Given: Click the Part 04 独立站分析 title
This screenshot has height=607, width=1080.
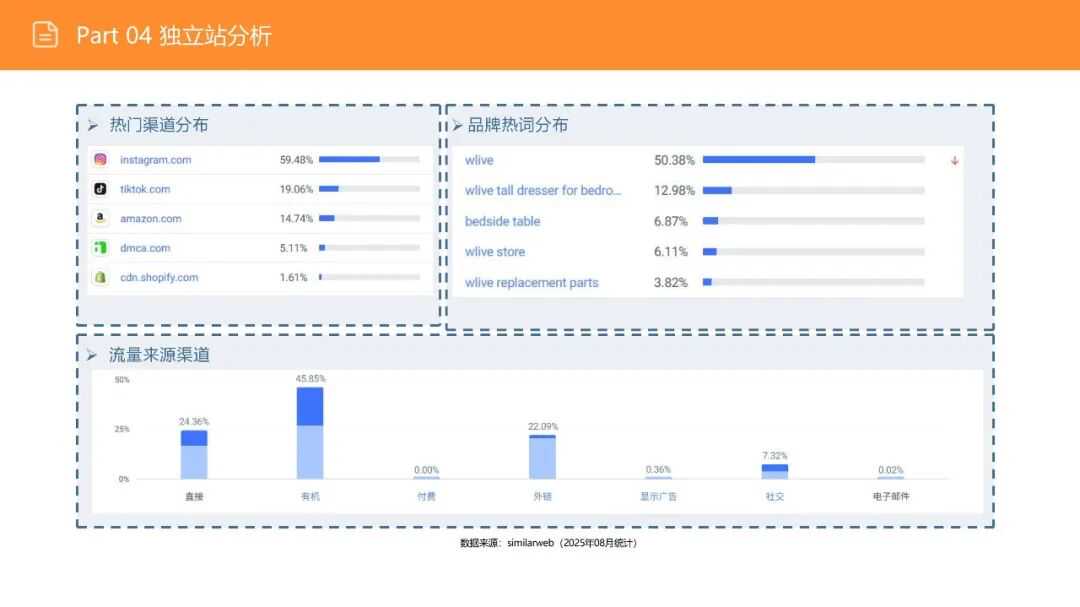Looking at the screenshot, I should coord(174,35).
